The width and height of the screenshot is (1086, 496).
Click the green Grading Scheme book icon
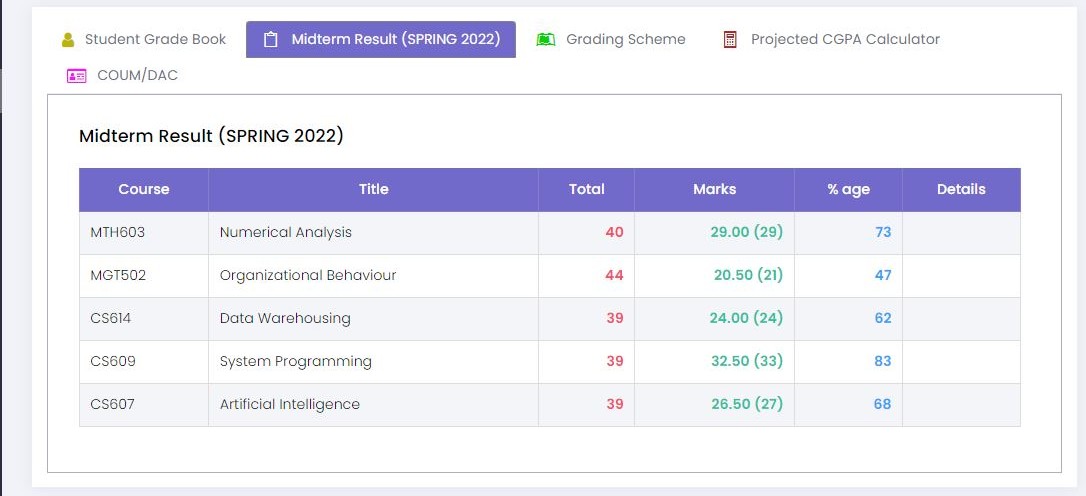546,39
